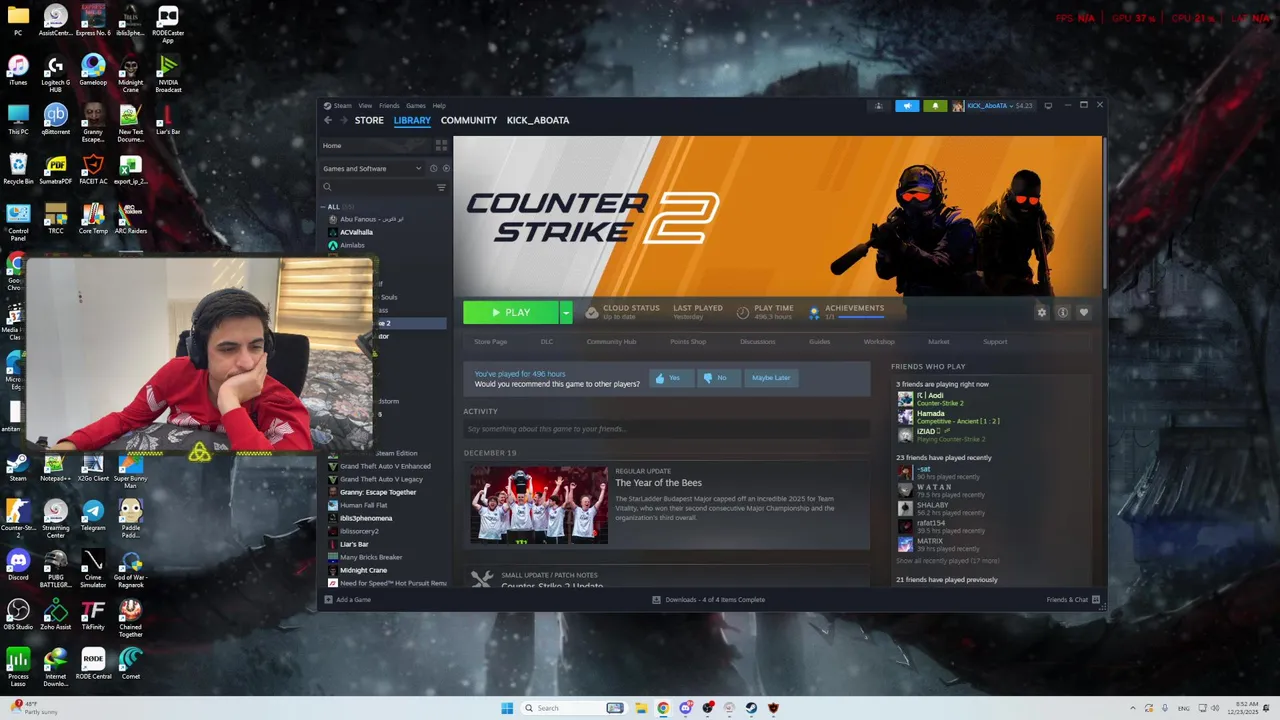Select Liar's Bar in library list
The image size is (1280, 720).
[x=354, y=544]
